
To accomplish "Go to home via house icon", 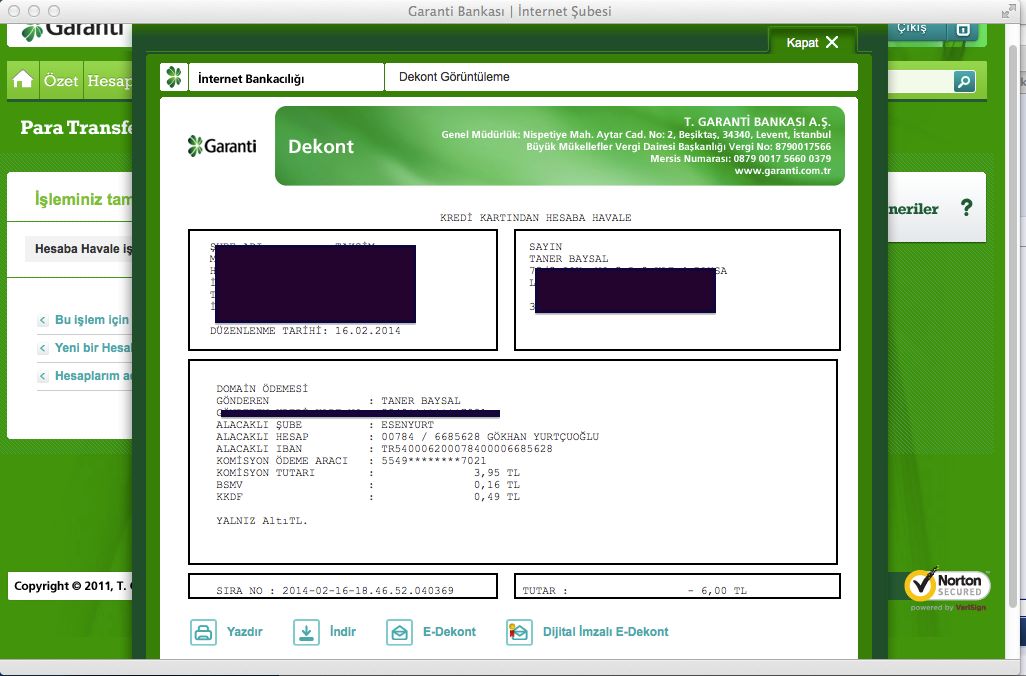I will tap(22, 80).
